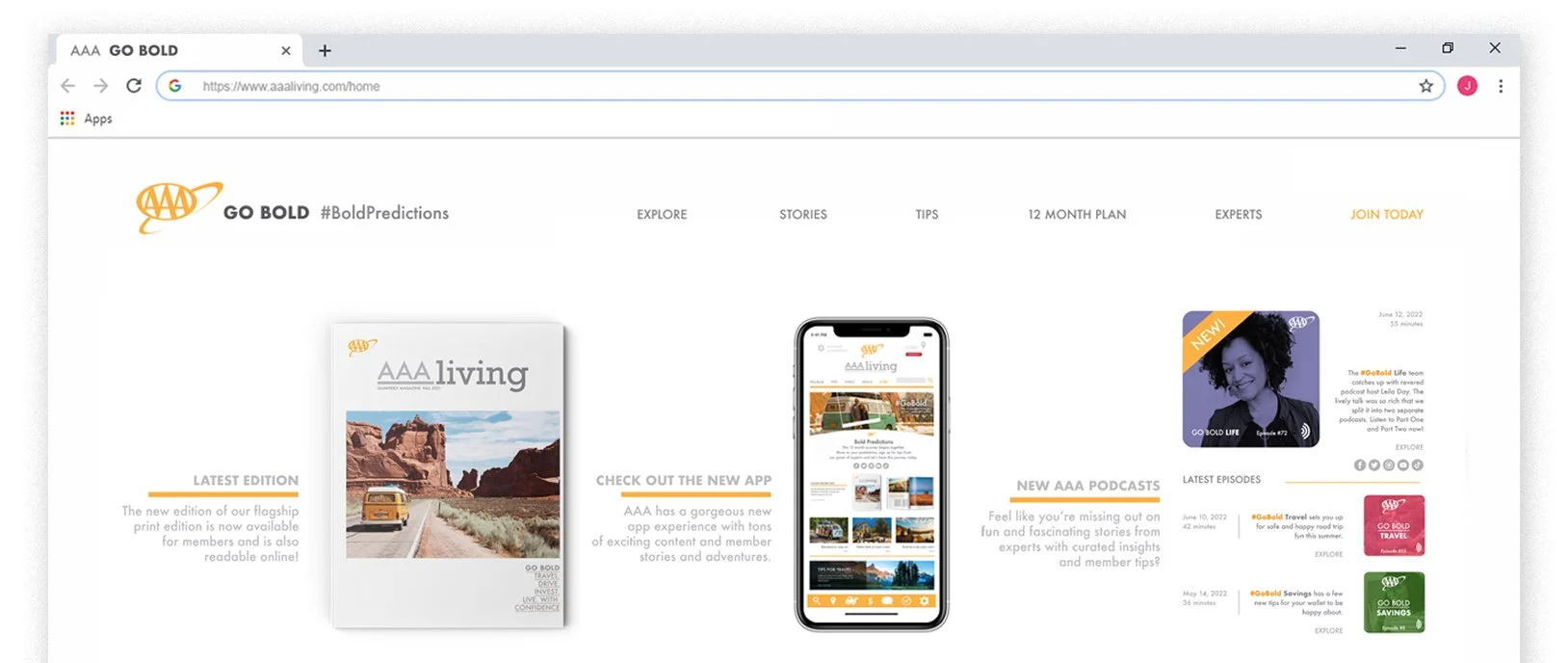Screen dimensions: 1568x663
Task: Click the JOIN TODAY link
Action: click(x=1387, y=214)
